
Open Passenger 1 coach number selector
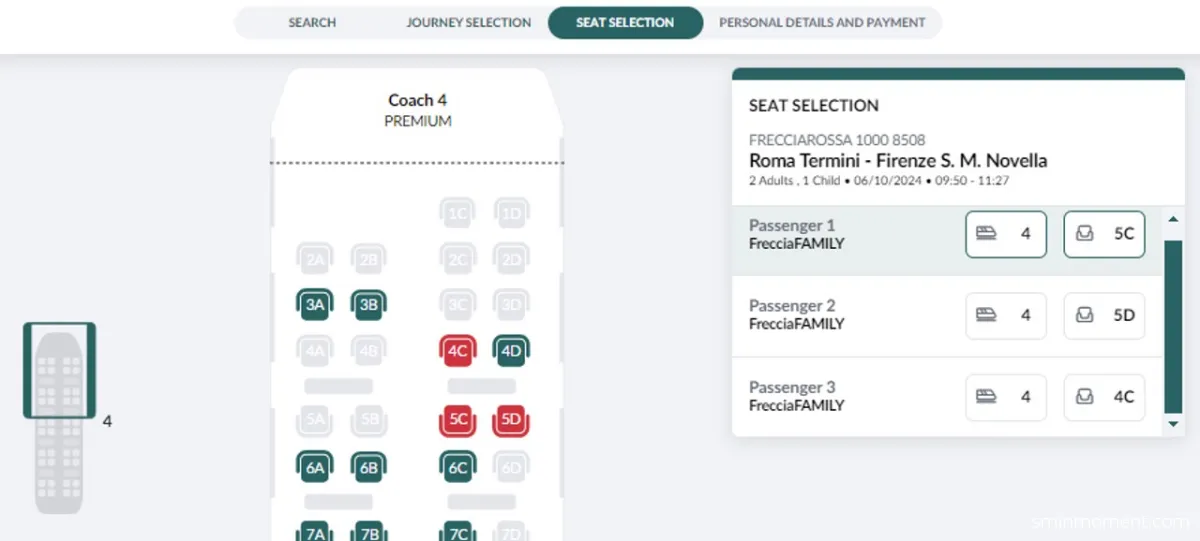click(x=1005, y=234)
